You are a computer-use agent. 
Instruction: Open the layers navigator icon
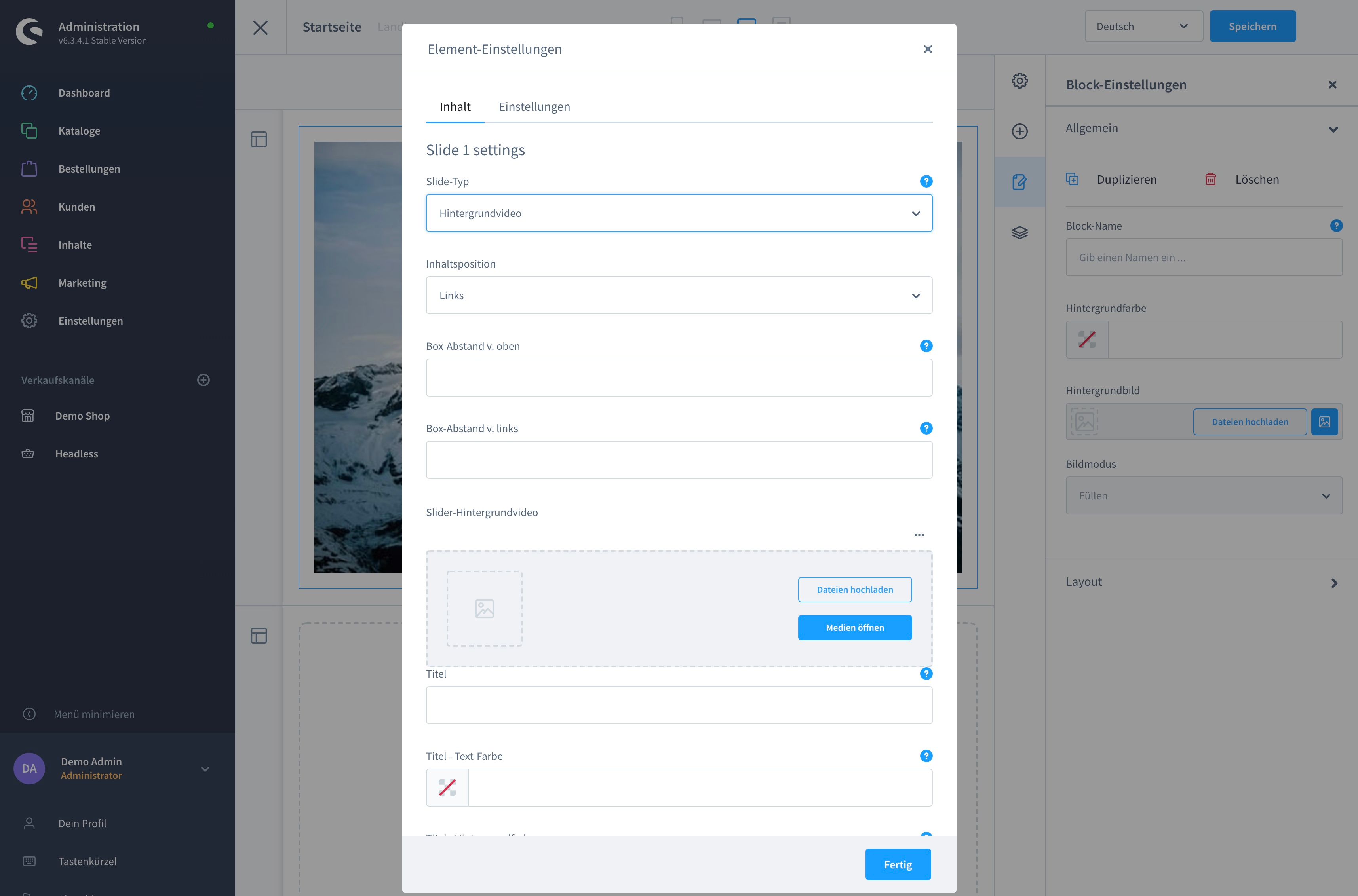pyautogui.click(x=1019, y=233)
